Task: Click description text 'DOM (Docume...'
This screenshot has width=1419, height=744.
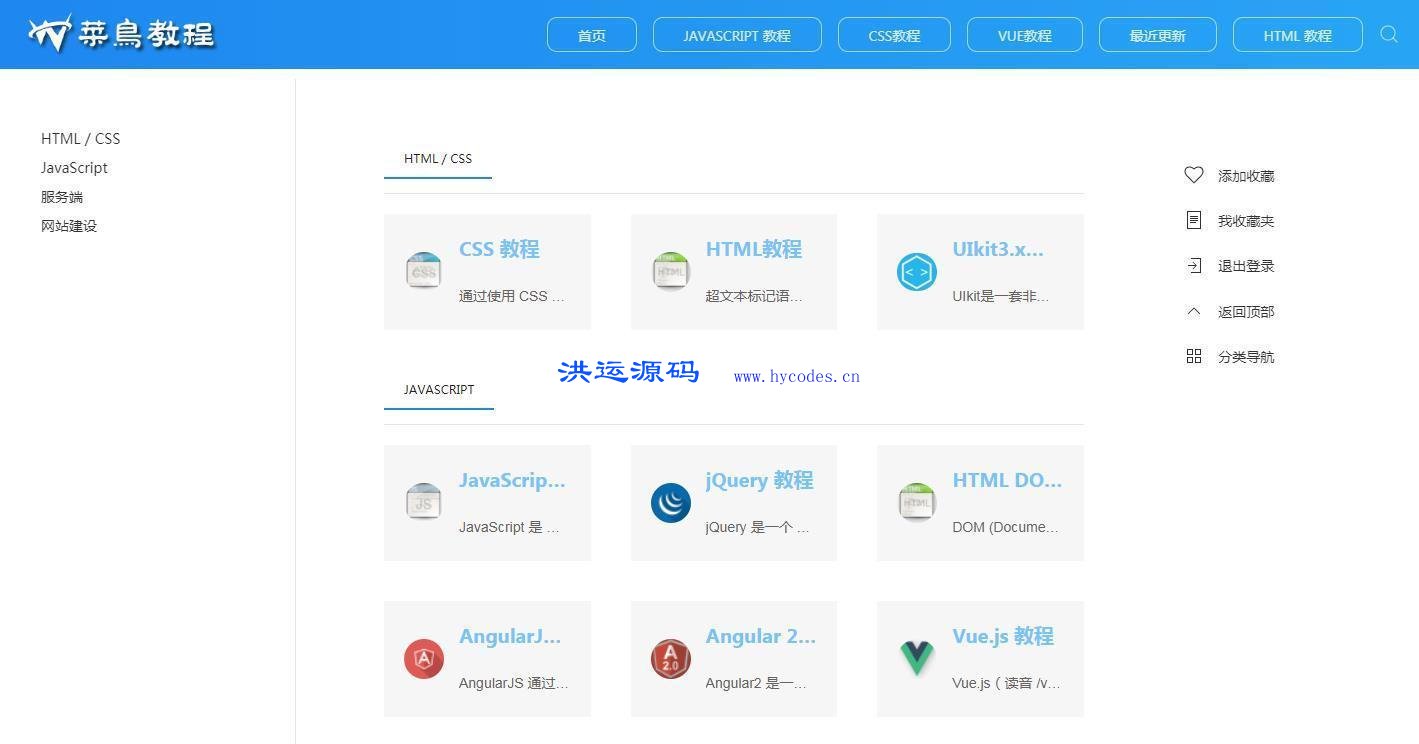Action: click(x=1005, y=527)
